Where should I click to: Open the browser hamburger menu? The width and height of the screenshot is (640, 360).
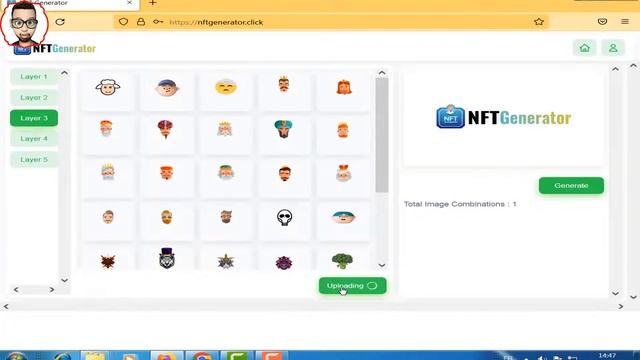tap(625, 22)
